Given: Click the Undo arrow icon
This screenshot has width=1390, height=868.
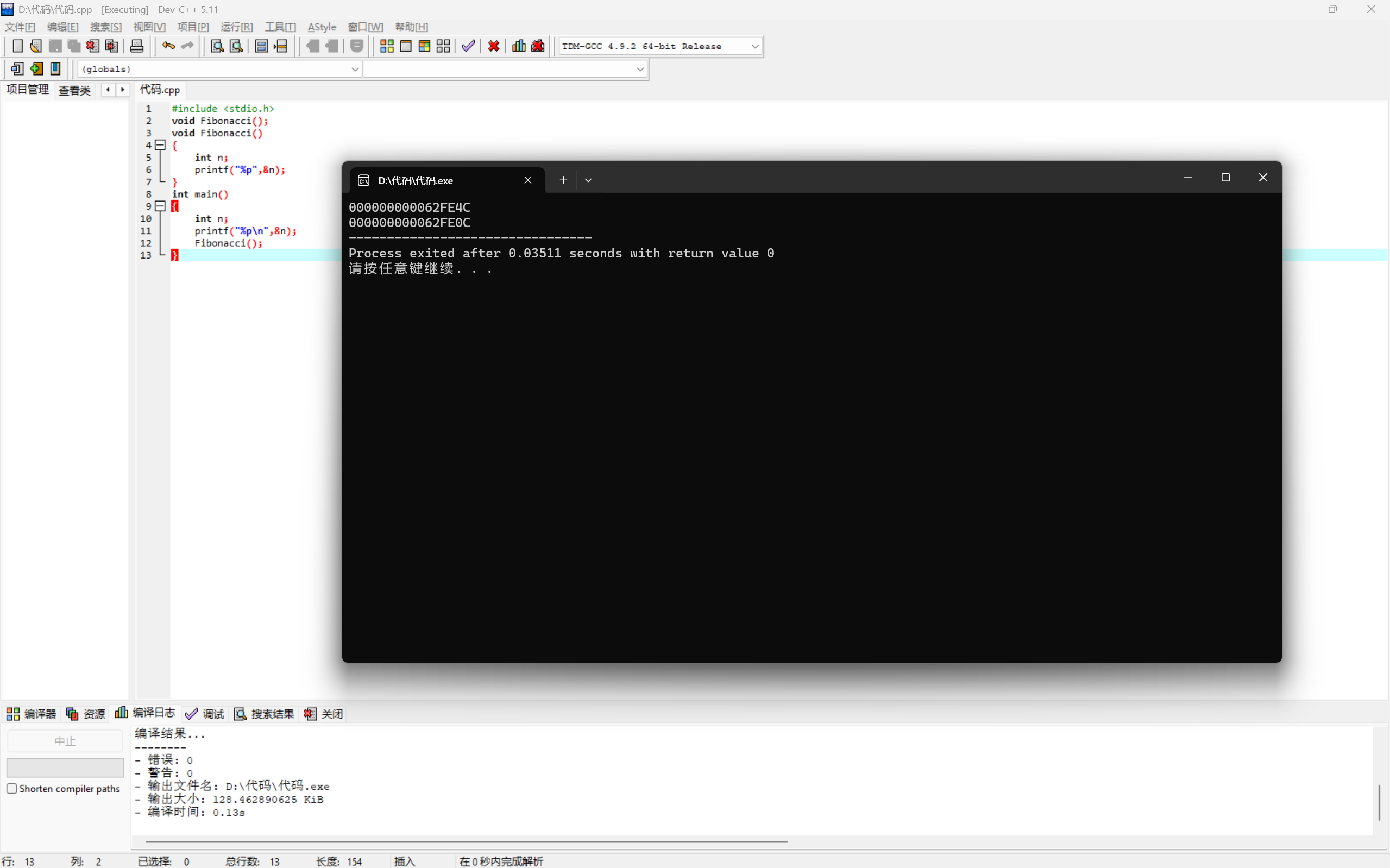Looking at the screenshot, I should (168, 46).
